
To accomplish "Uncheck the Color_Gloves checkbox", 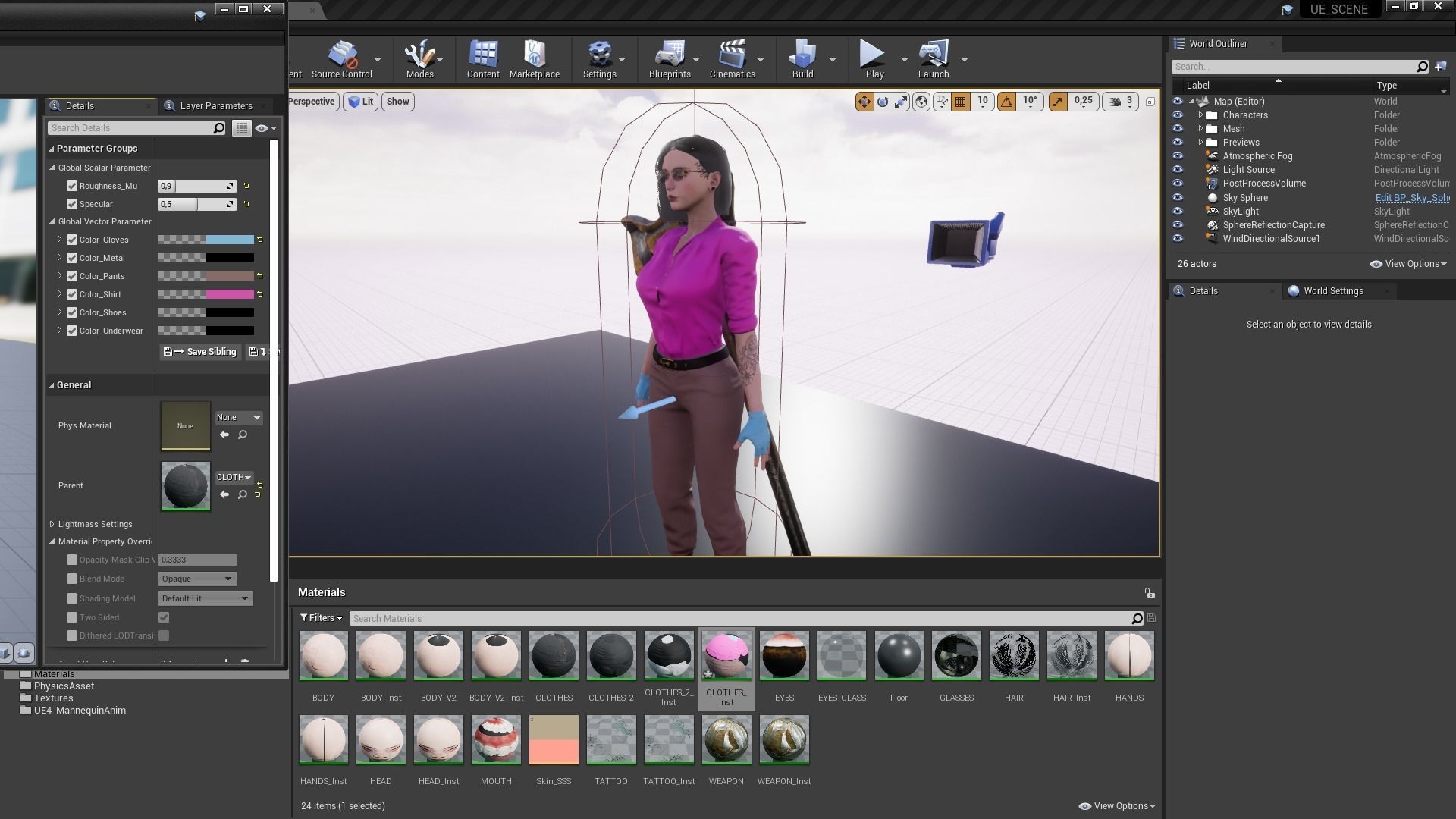I will (x=72, y=240).
